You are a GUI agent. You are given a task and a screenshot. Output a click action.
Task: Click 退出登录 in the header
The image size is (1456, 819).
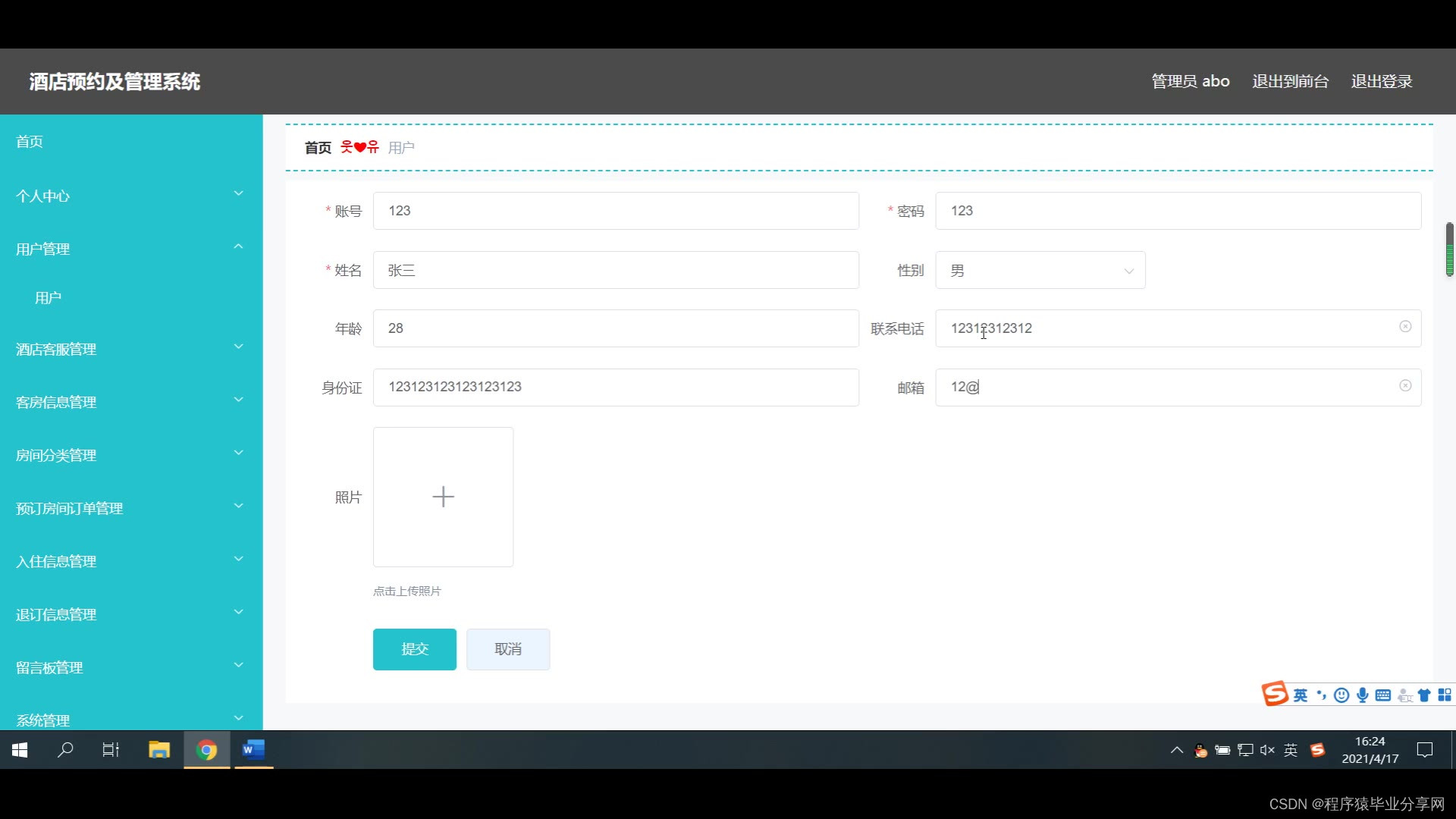1381,81
